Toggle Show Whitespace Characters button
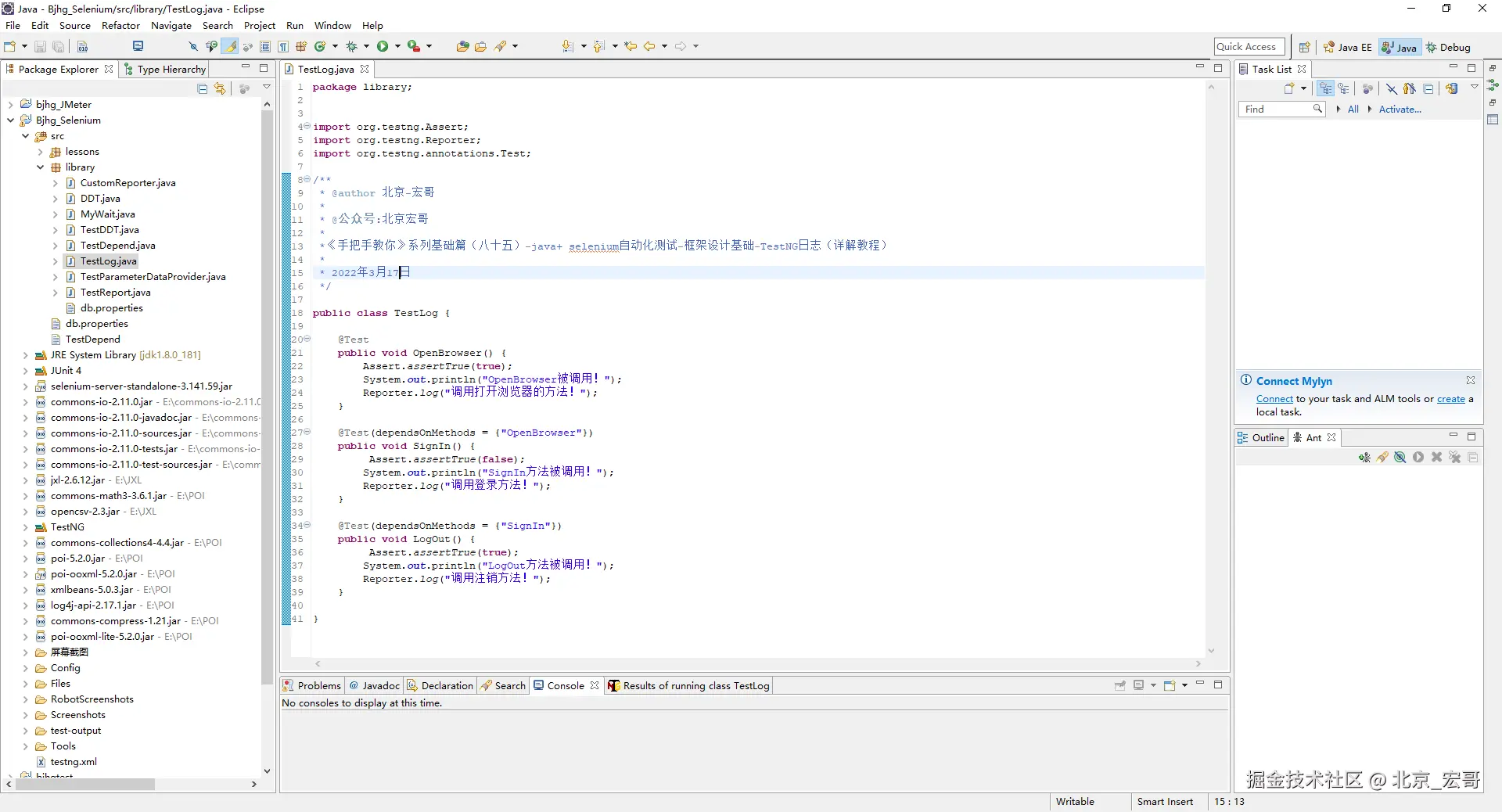 pos(283,47)
